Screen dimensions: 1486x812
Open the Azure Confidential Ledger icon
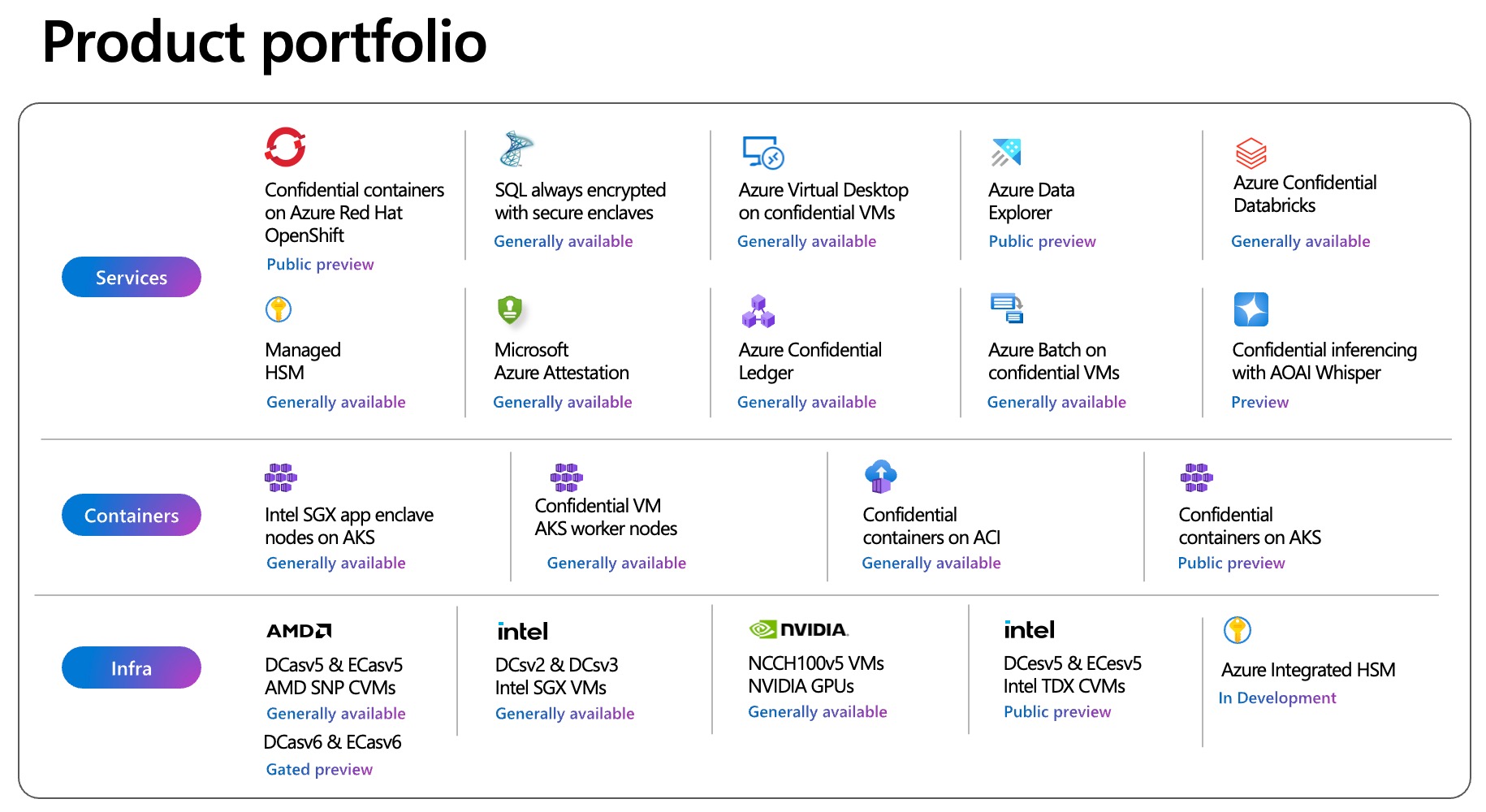(x=758, y=311)
